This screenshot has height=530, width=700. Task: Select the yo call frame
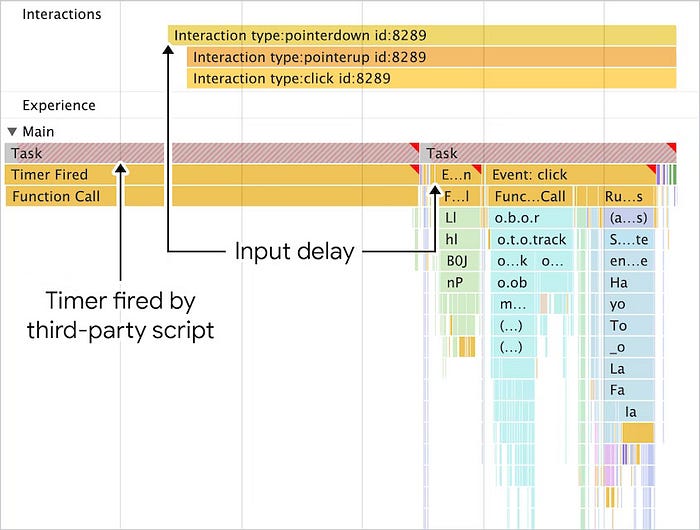[629, 304]
